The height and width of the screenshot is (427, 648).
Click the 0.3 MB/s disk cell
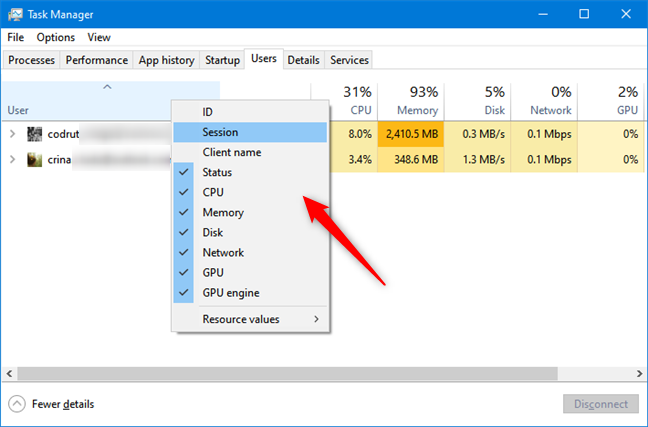point(477,134)
